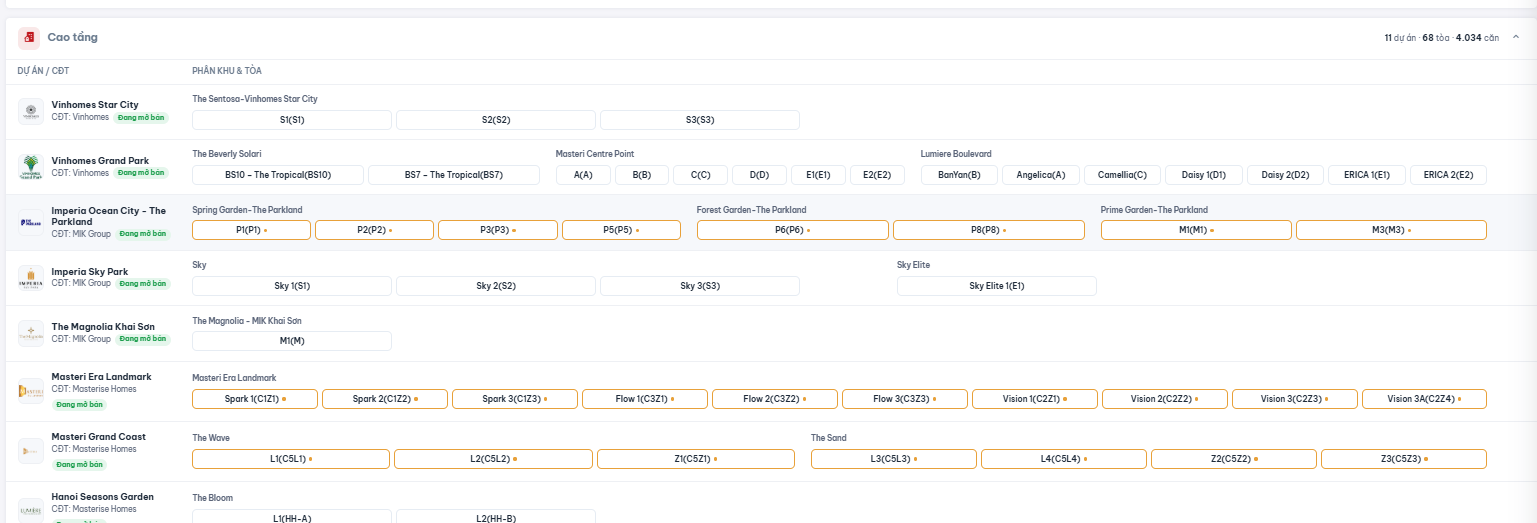1537x523 pixels.
Task: Select Sky 1(S1) tower
Action: pos(292,286)
